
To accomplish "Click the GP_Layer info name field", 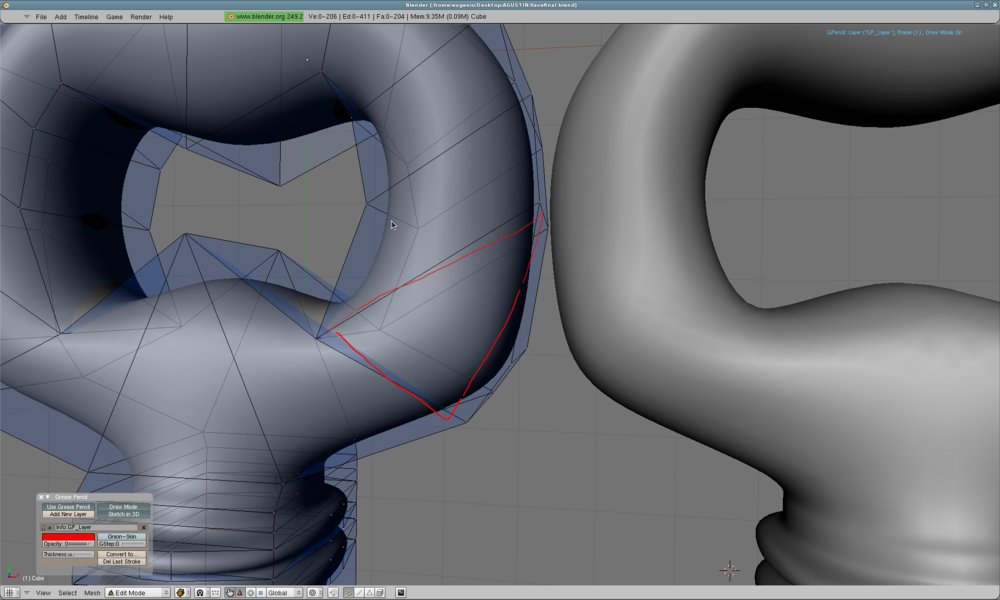I will click(96, 527).
